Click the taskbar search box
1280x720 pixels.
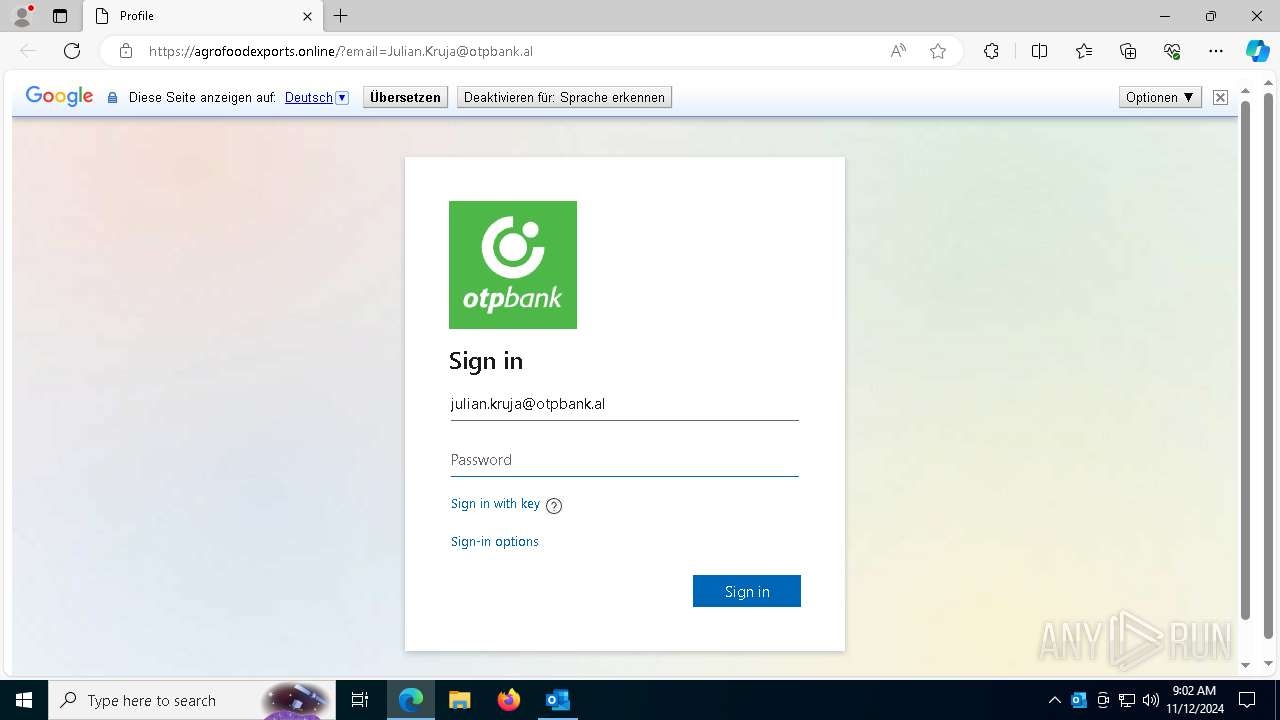(x=192, y=700)
